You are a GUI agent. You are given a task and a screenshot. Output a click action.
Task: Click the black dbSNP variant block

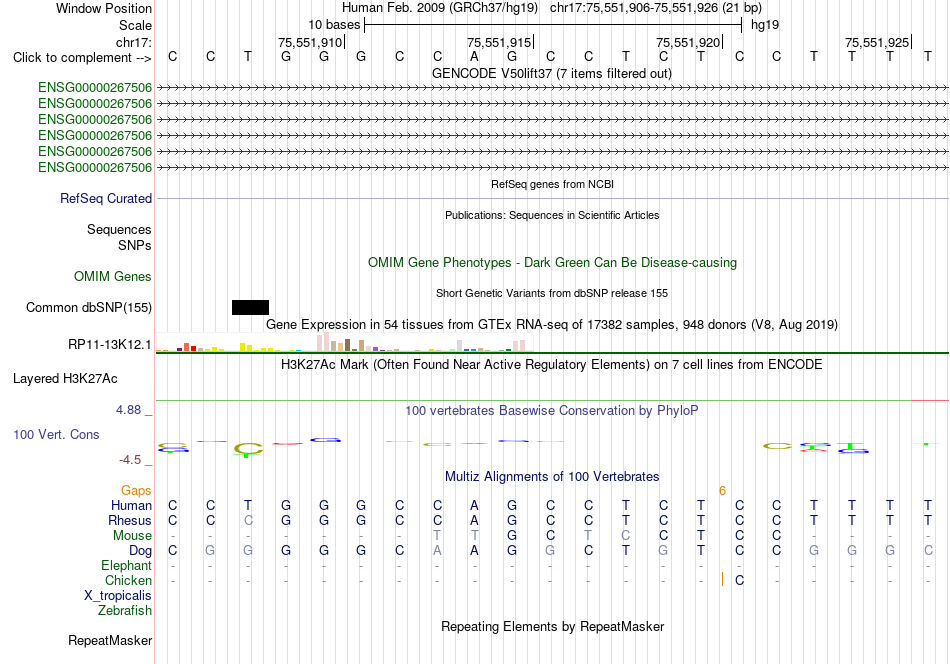[x=250, y=307]
